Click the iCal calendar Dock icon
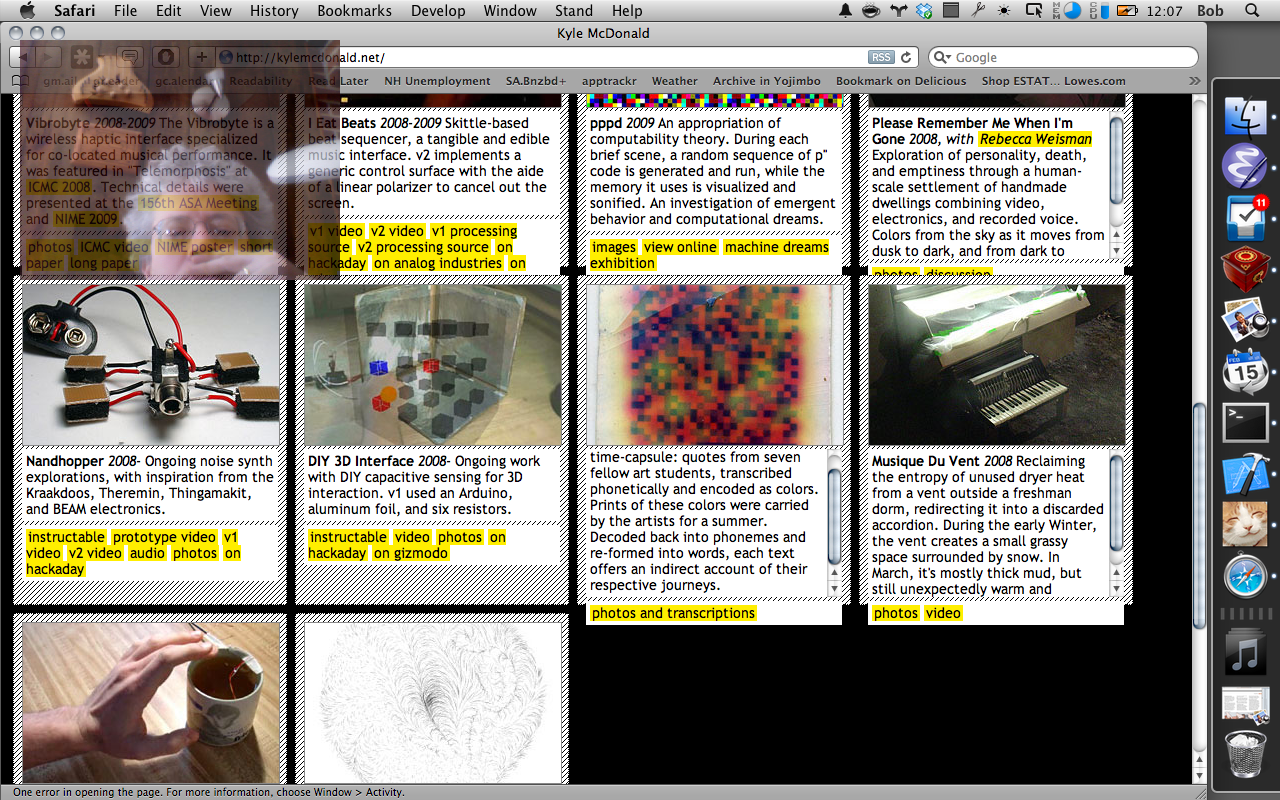The height and width of the screenshot is (800, 1280). tap(1245, 372)
